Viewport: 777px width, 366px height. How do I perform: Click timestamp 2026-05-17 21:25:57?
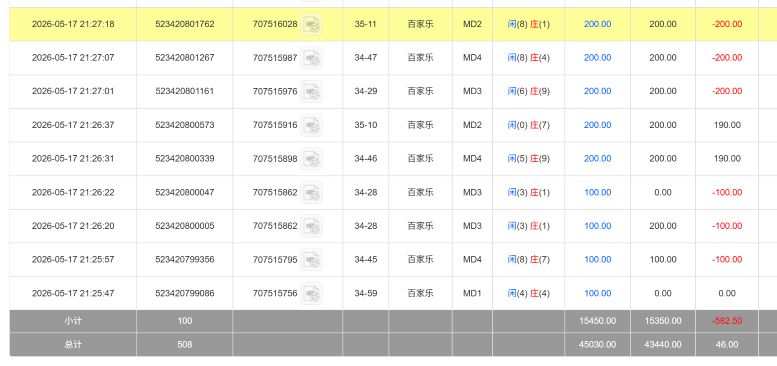[x=73, y=260]
